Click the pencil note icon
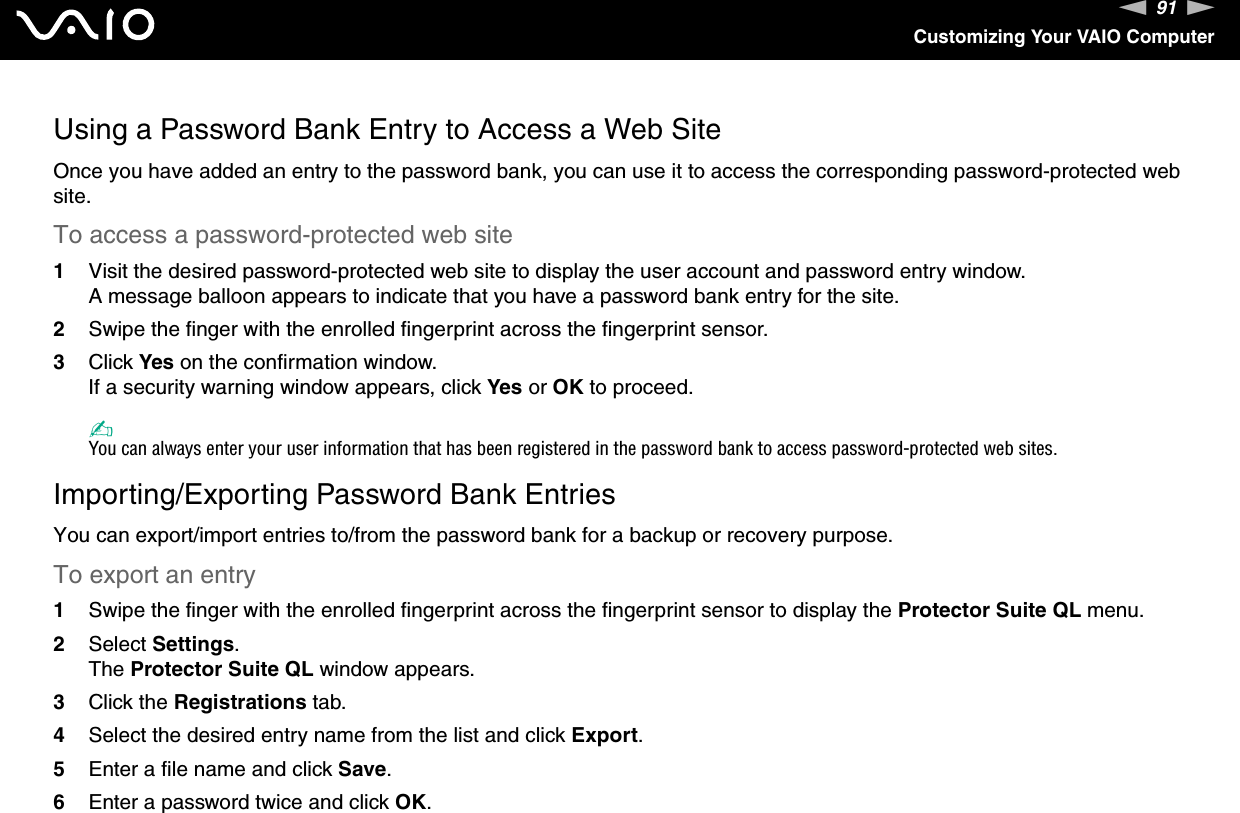This screenshot has height=813, width=1240. pos(98,427)
